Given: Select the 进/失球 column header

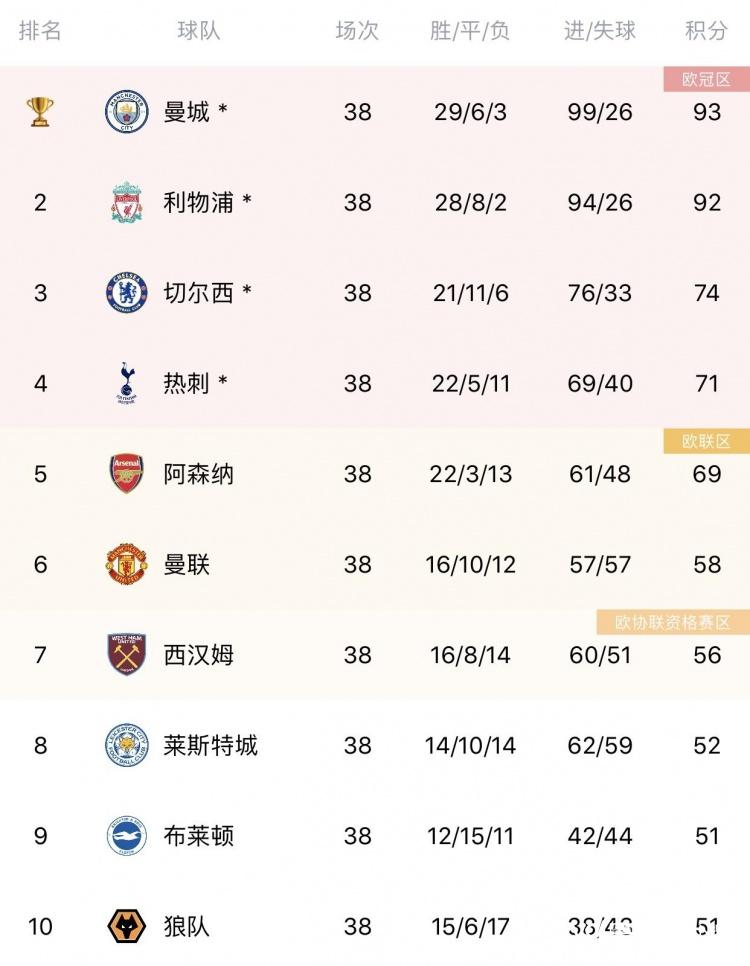Looking at the screenshot, I should pyautogui.click(x=600, y=30).
